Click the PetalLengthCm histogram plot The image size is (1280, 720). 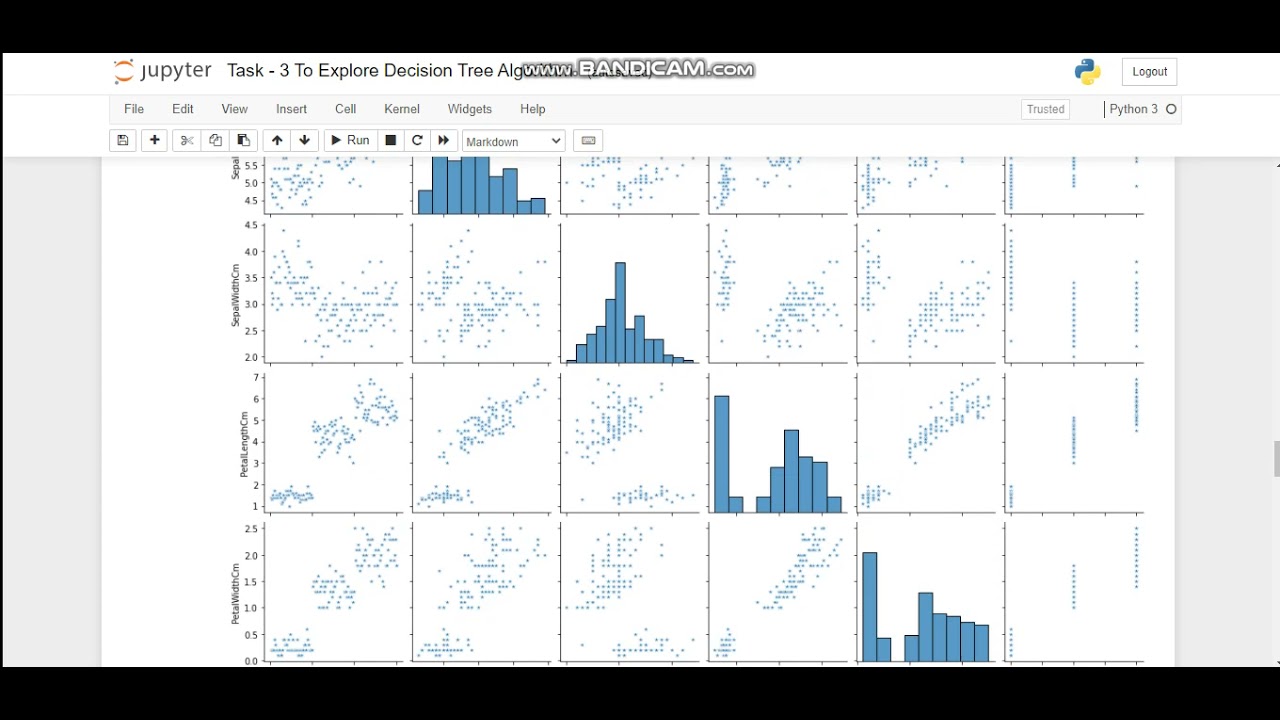coord(778,444)
